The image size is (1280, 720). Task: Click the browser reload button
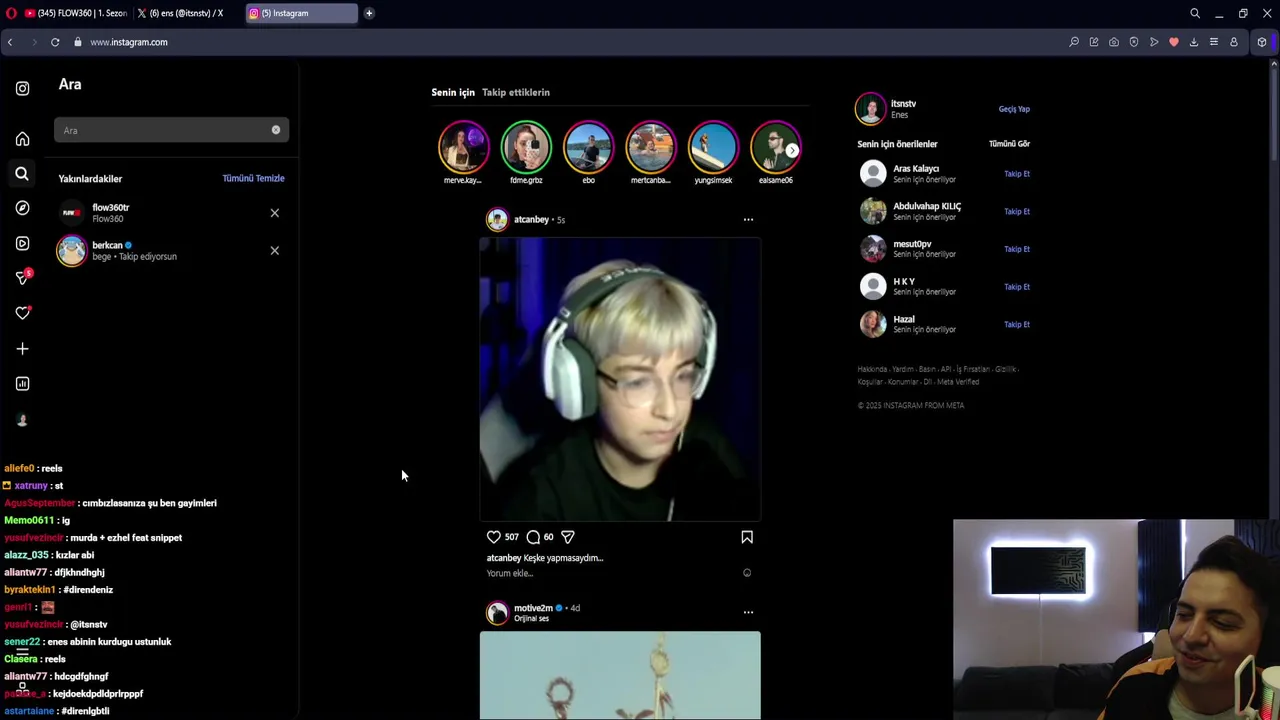[55, 42]
